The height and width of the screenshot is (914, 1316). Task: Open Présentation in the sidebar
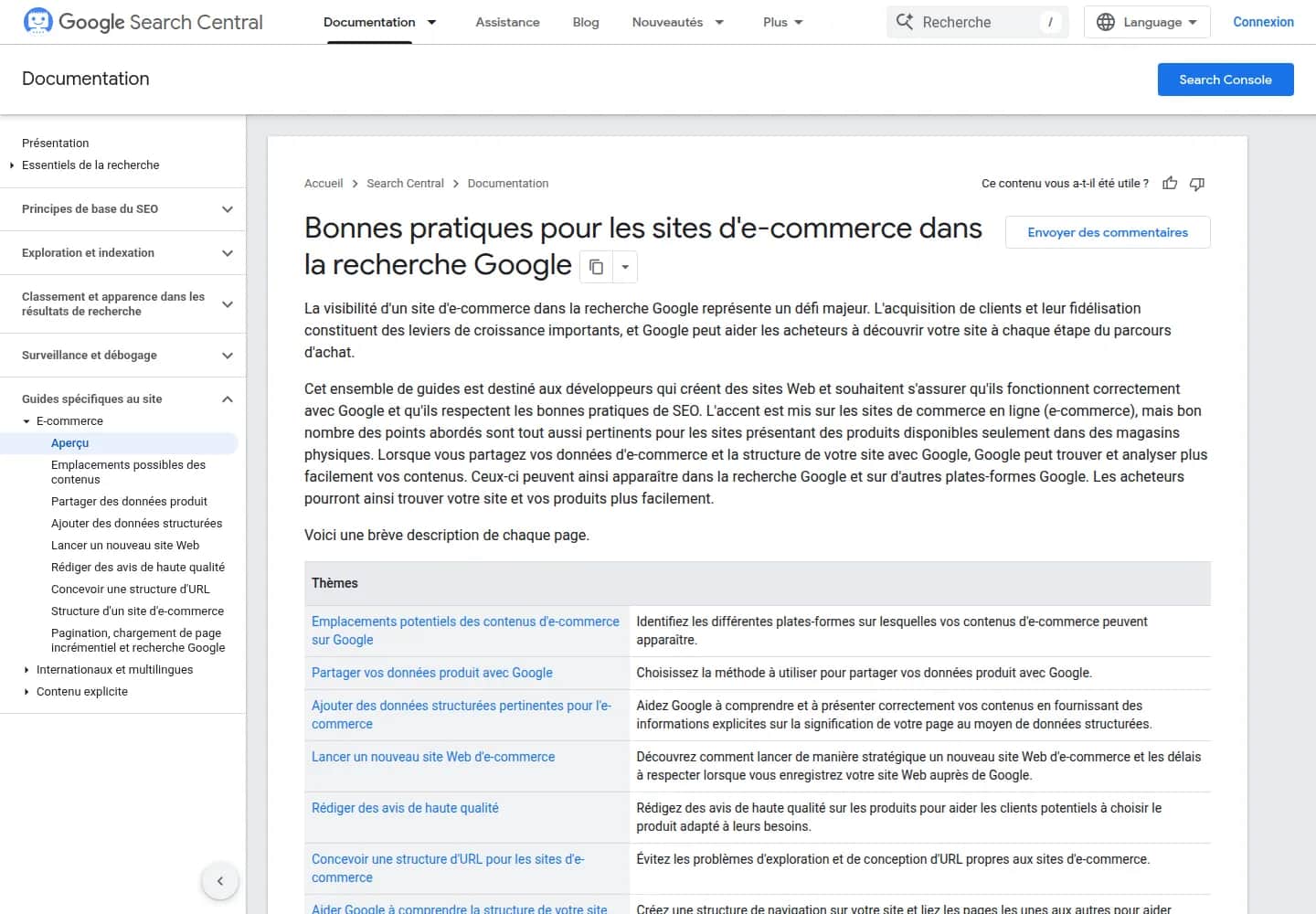pos(56,143)
